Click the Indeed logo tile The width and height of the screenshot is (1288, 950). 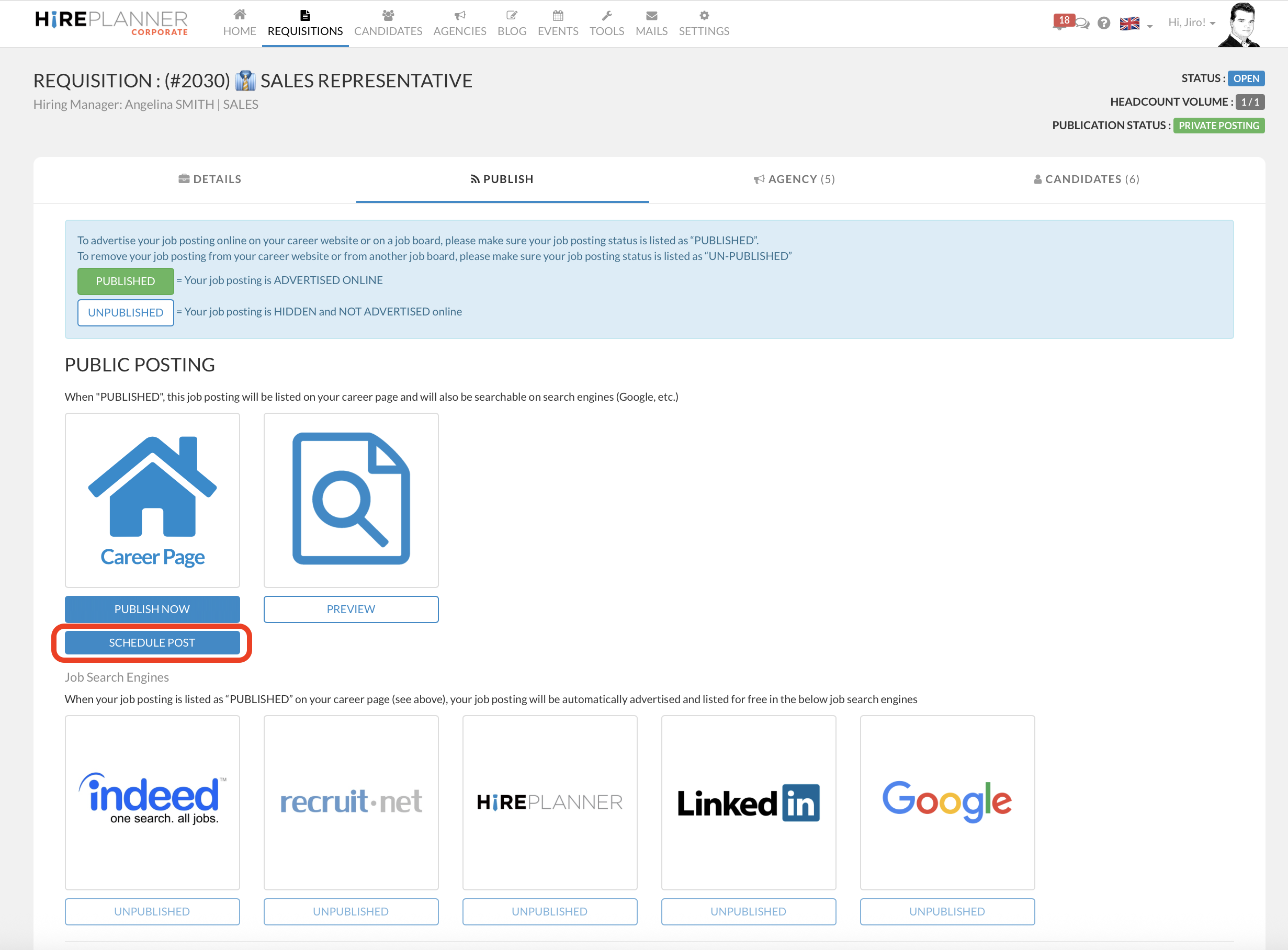pyautogui.click(x=152, y=801)
